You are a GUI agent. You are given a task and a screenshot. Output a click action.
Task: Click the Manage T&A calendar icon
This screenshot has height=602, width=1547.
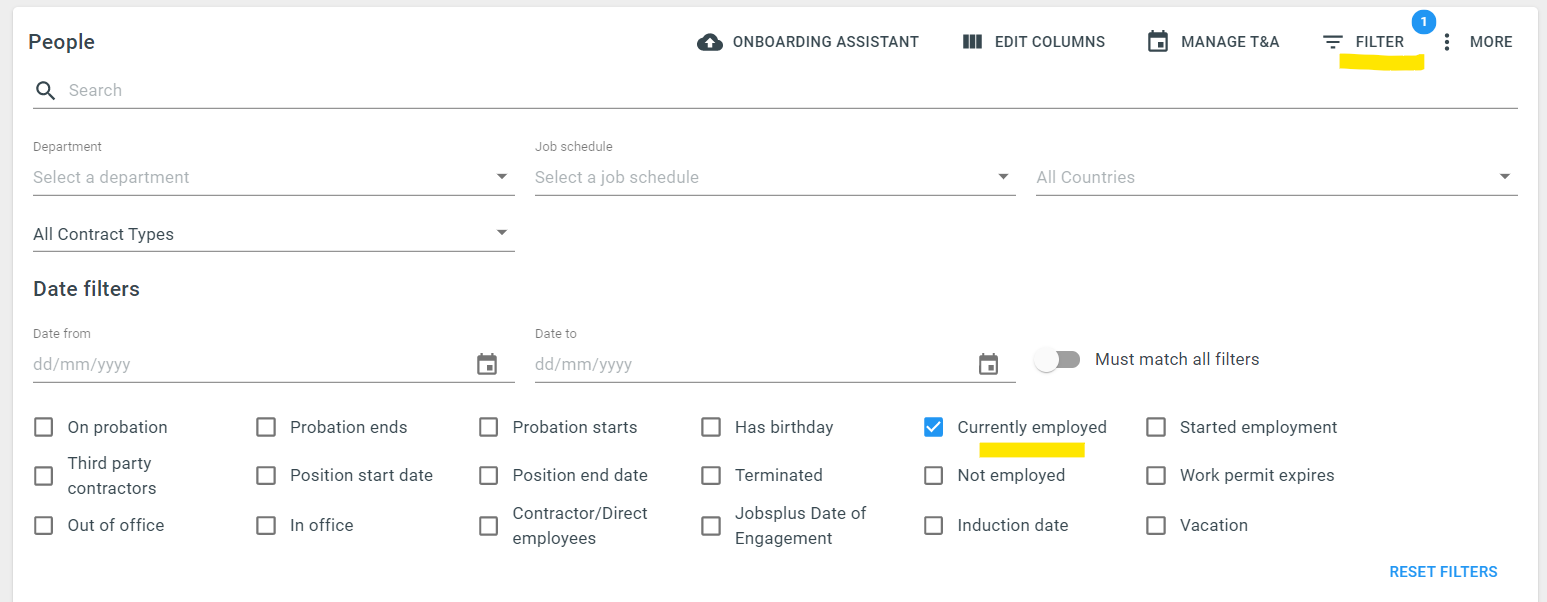(1158, 42)
